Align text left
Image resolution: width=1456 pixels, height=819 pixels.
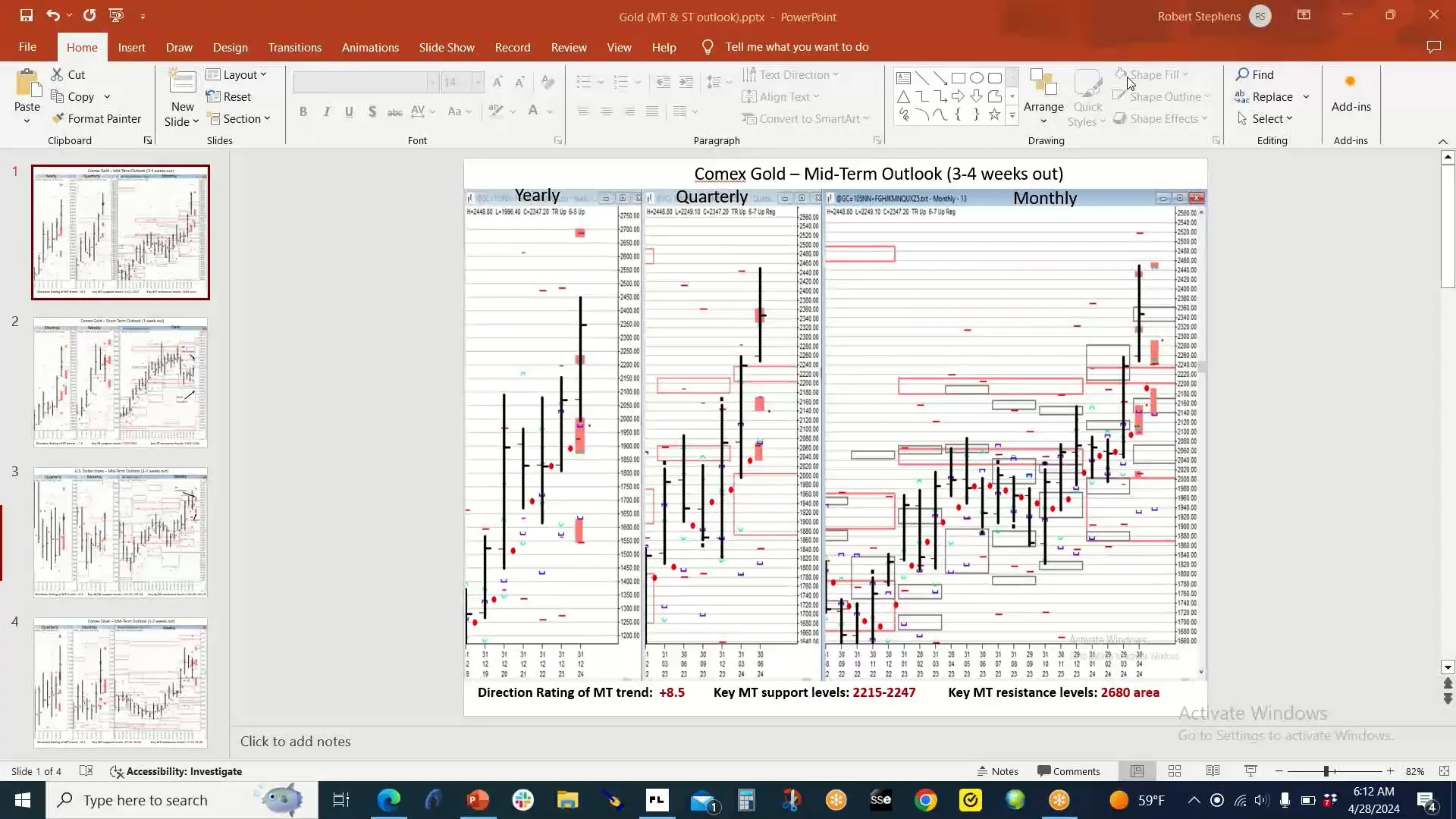tap(583, 111)
